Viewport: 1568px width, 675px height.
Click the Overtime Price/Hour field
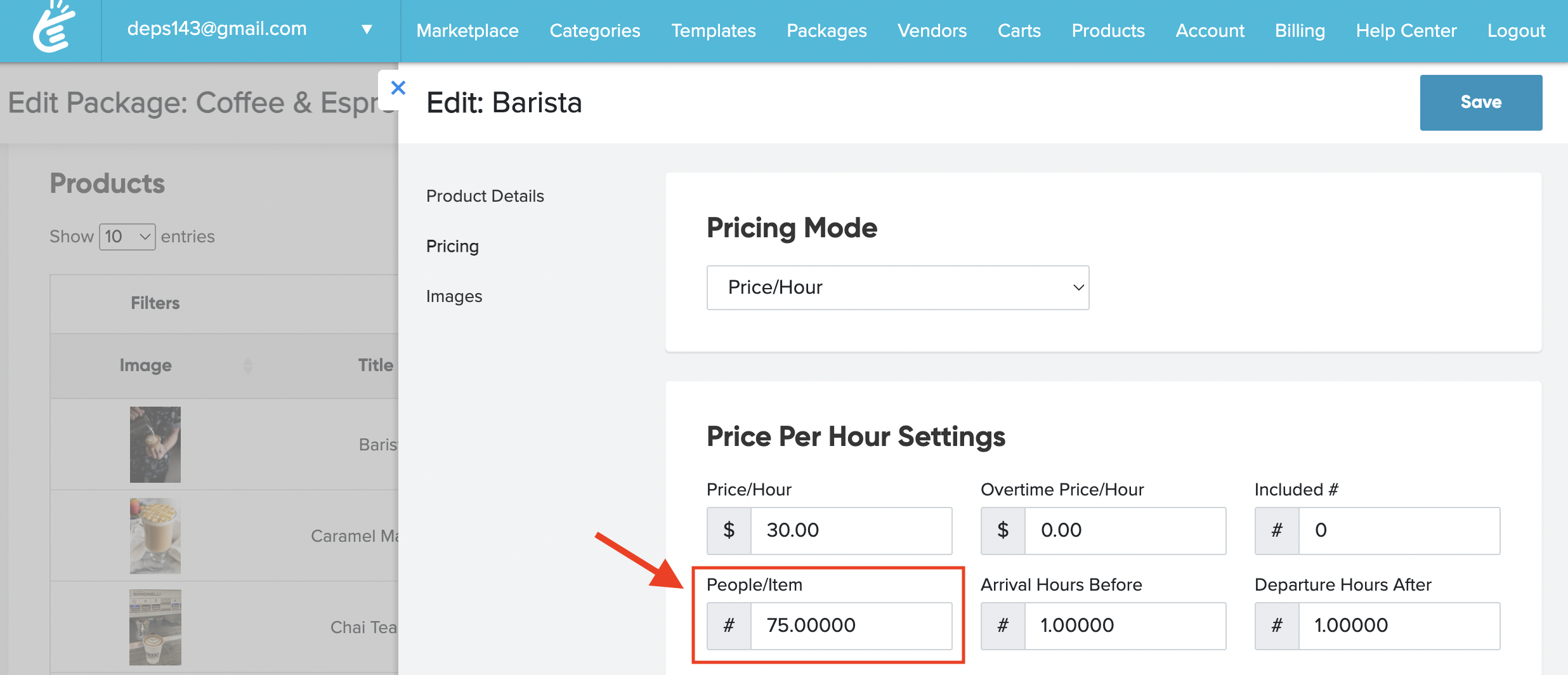tap(1125, 530)
